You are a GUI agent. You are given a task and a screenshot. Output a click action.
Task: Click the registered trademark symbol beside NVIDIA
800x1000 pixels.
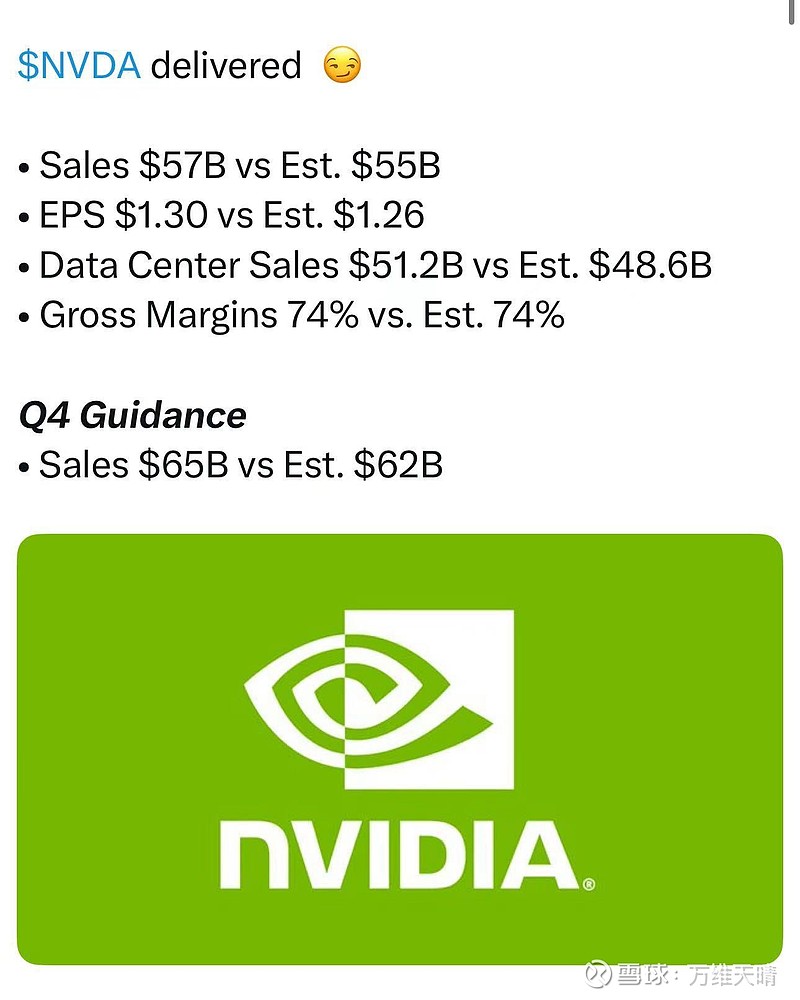589,884
